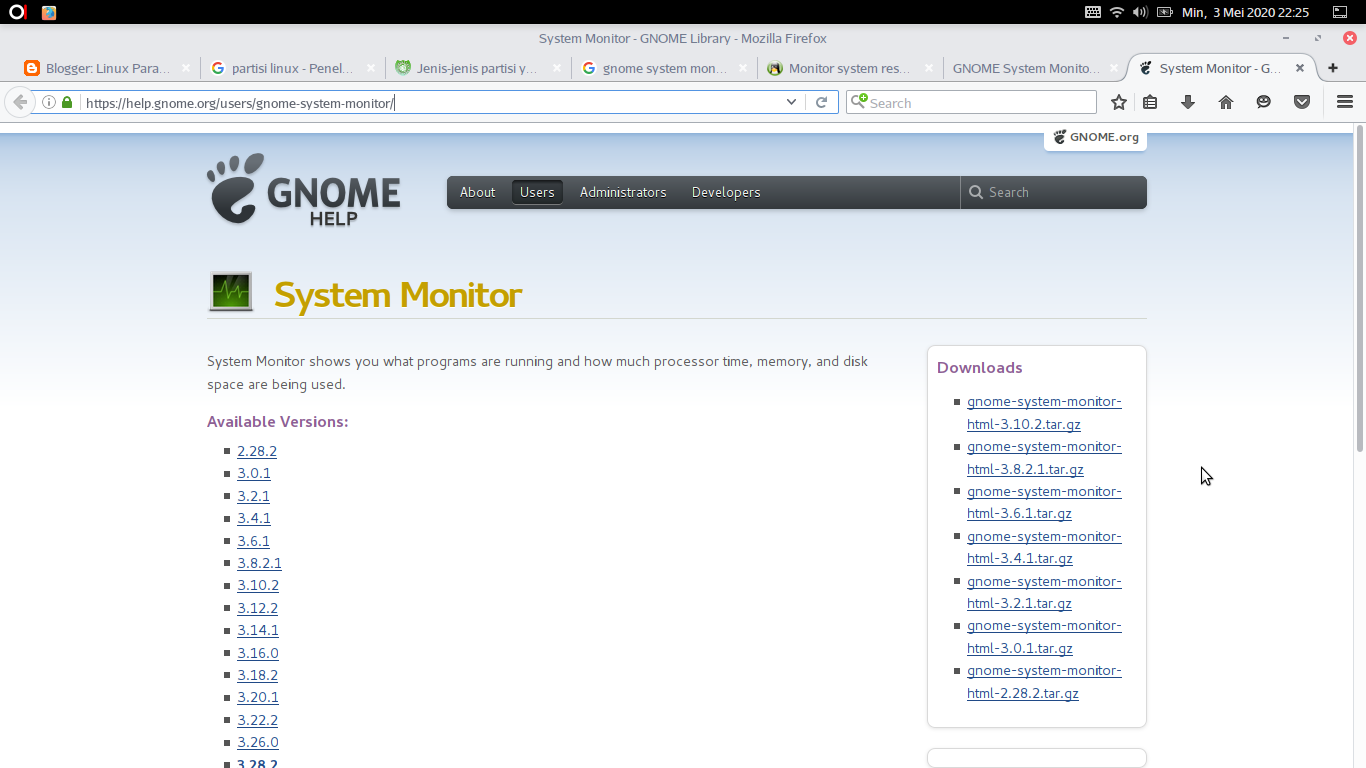Open the smiley feedback icon in toolbar
This screenshot has height=768, width=1366.
tap(1263, 102)
